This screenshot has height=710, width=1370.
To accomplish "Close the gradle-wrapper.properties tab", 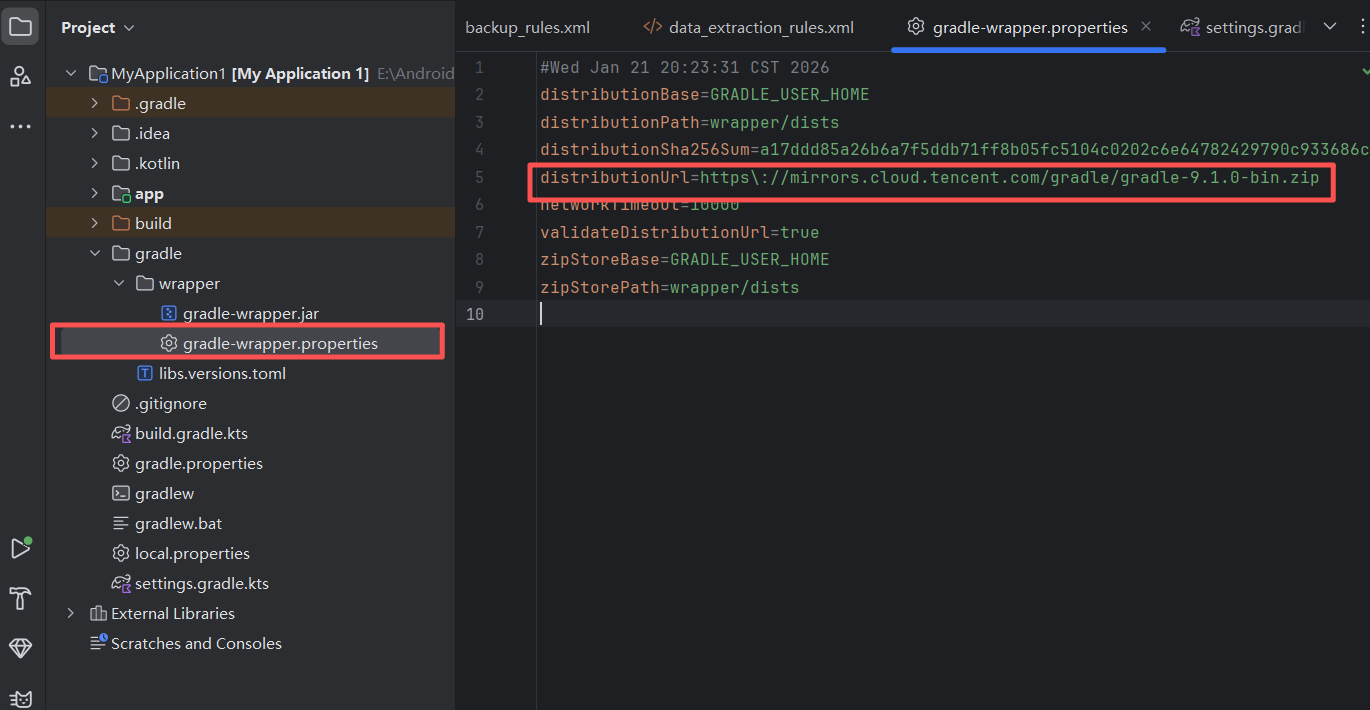I will point(1146,27).
